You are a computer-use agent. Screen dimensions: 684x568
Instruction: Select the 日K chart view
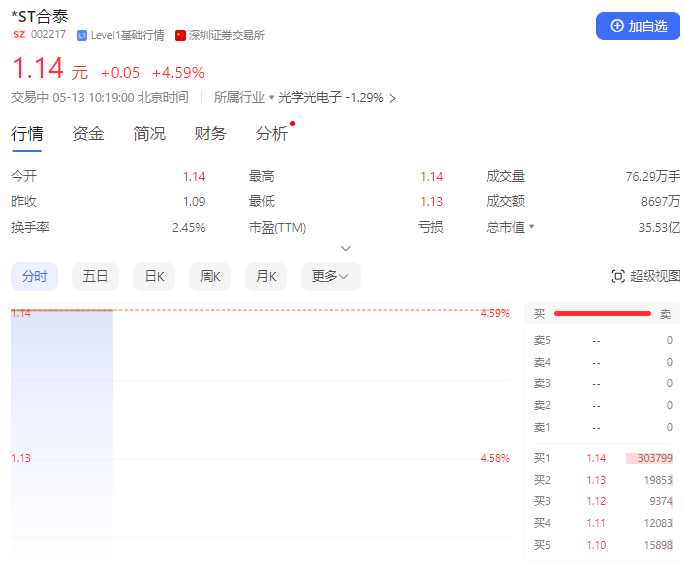tap(154, 276)
